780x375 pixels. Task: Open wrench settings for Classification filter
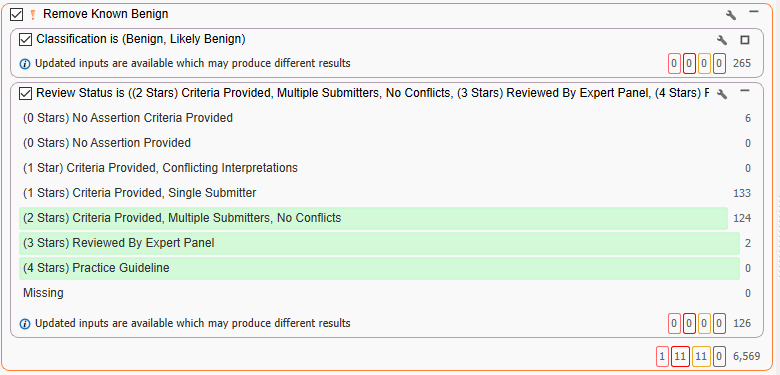coord(721,40)
